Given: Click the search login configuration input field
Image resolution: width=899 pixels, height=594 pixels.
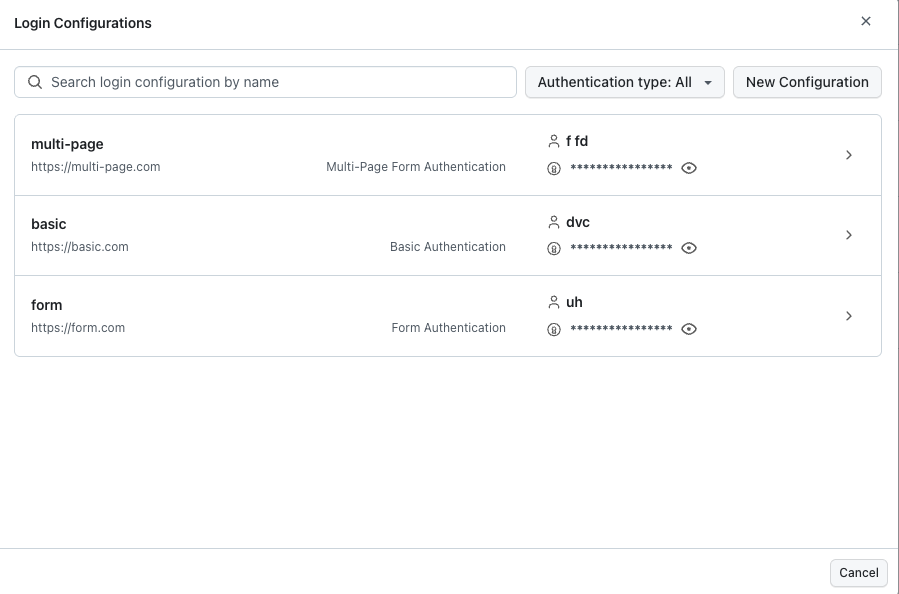Looking at the screenshot, I should point(265,82).
